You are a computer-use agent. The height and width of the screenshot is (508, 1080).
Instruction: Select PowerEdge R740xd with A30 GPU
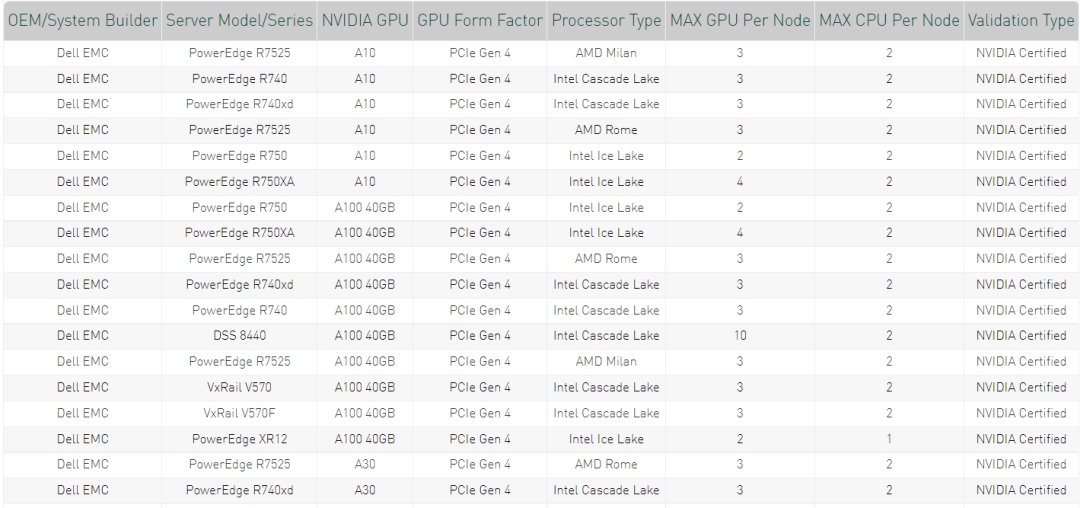(239, 490)
